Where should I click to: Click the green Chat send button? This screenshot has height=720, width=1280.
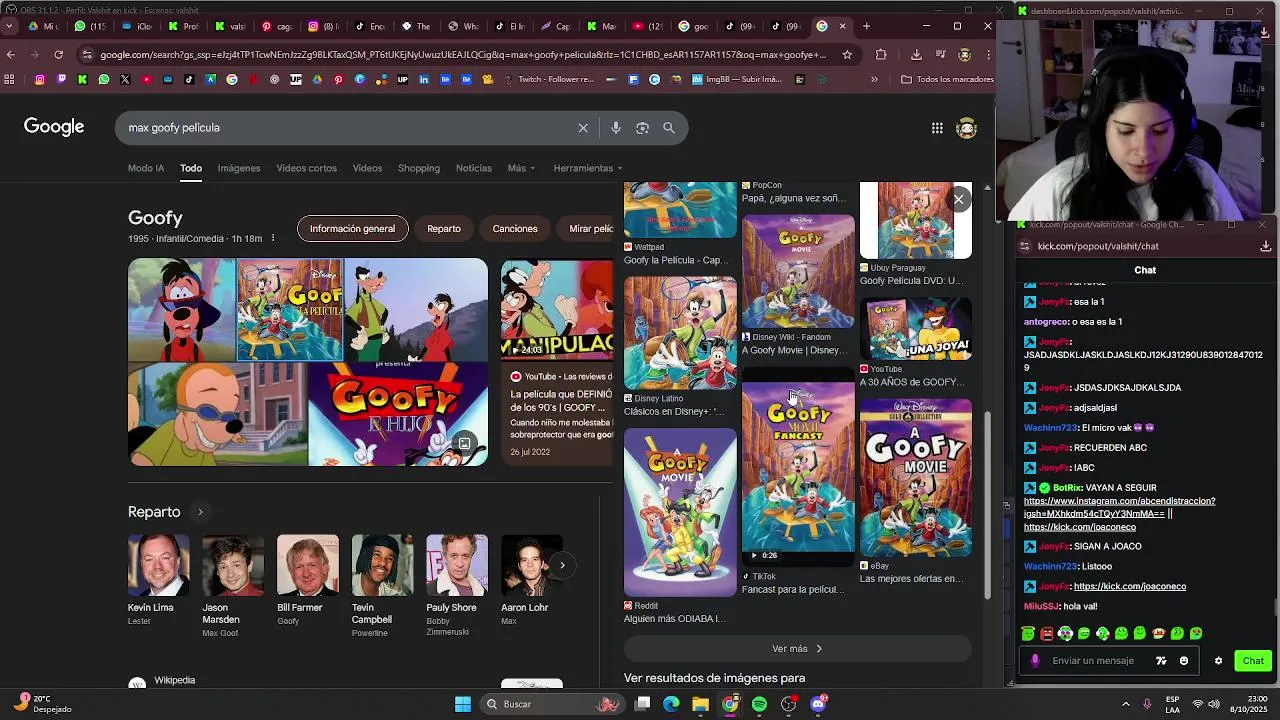[x=1253, y=661]
